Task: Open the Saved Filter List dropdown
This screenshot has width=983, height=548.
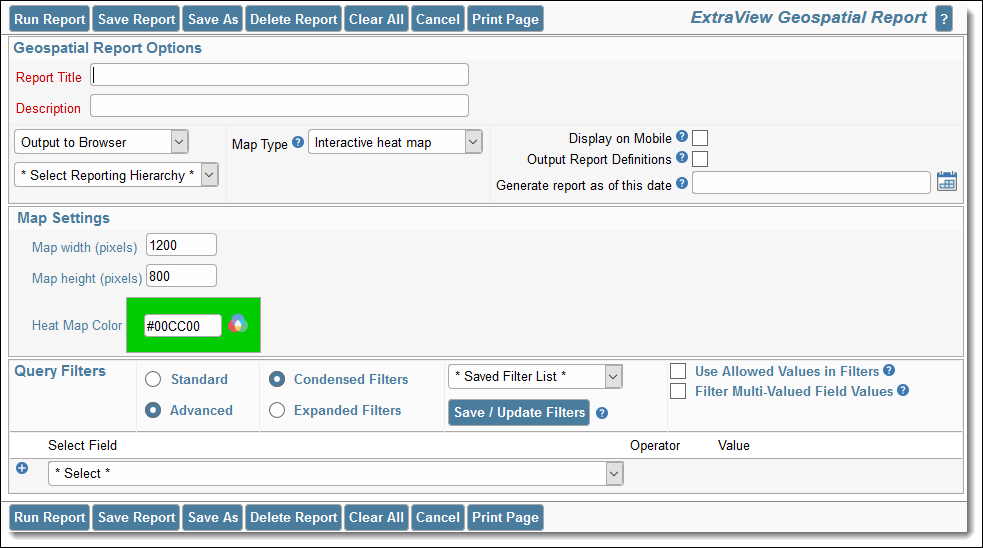Action: tap(535, 376)
